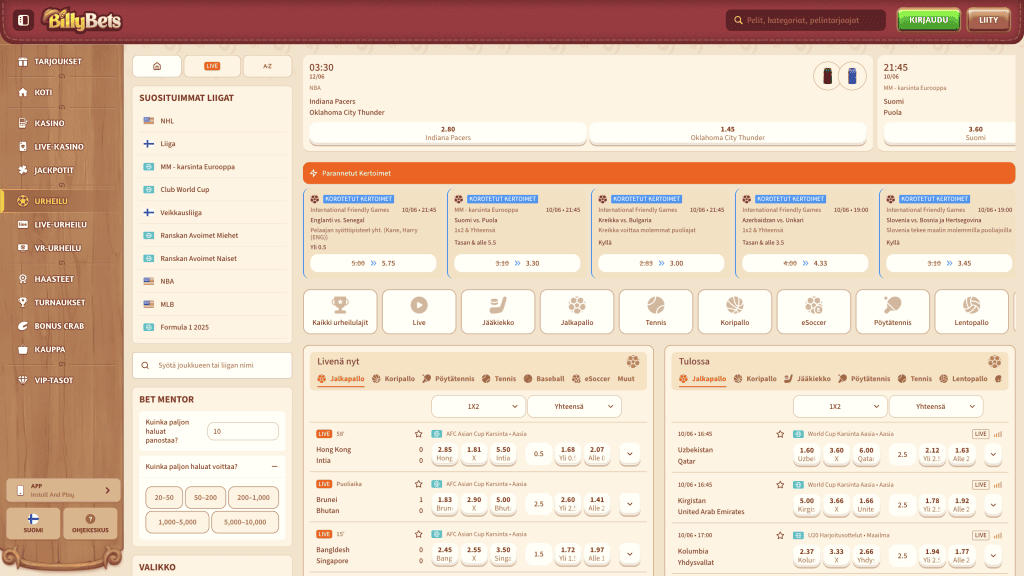The image size is (1024, 576).
Task: Click the KIRJAUDU login button
Action: [929, 20]
